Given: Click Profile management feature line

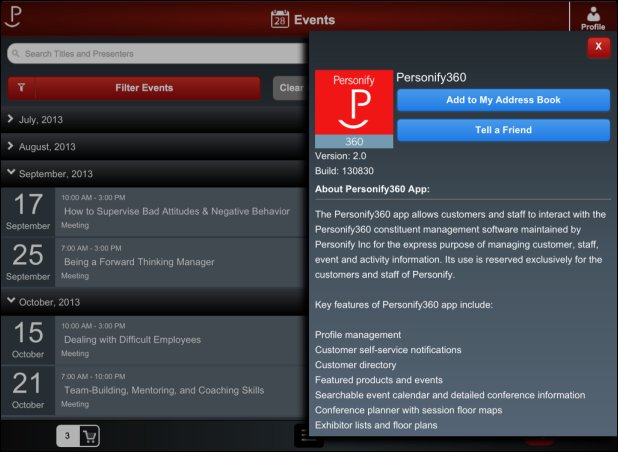Looking at the screenshot, I should 358,335.
